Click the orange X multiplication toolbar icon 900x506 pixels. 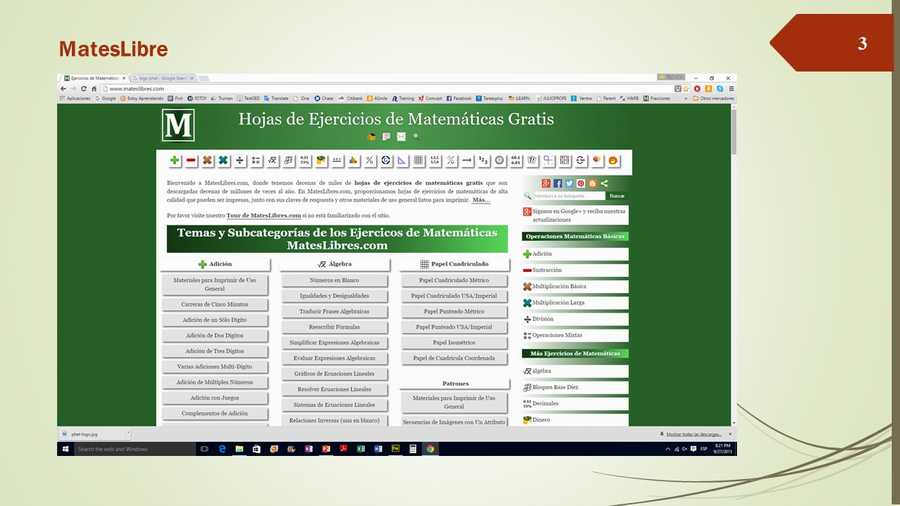(207, 161)
